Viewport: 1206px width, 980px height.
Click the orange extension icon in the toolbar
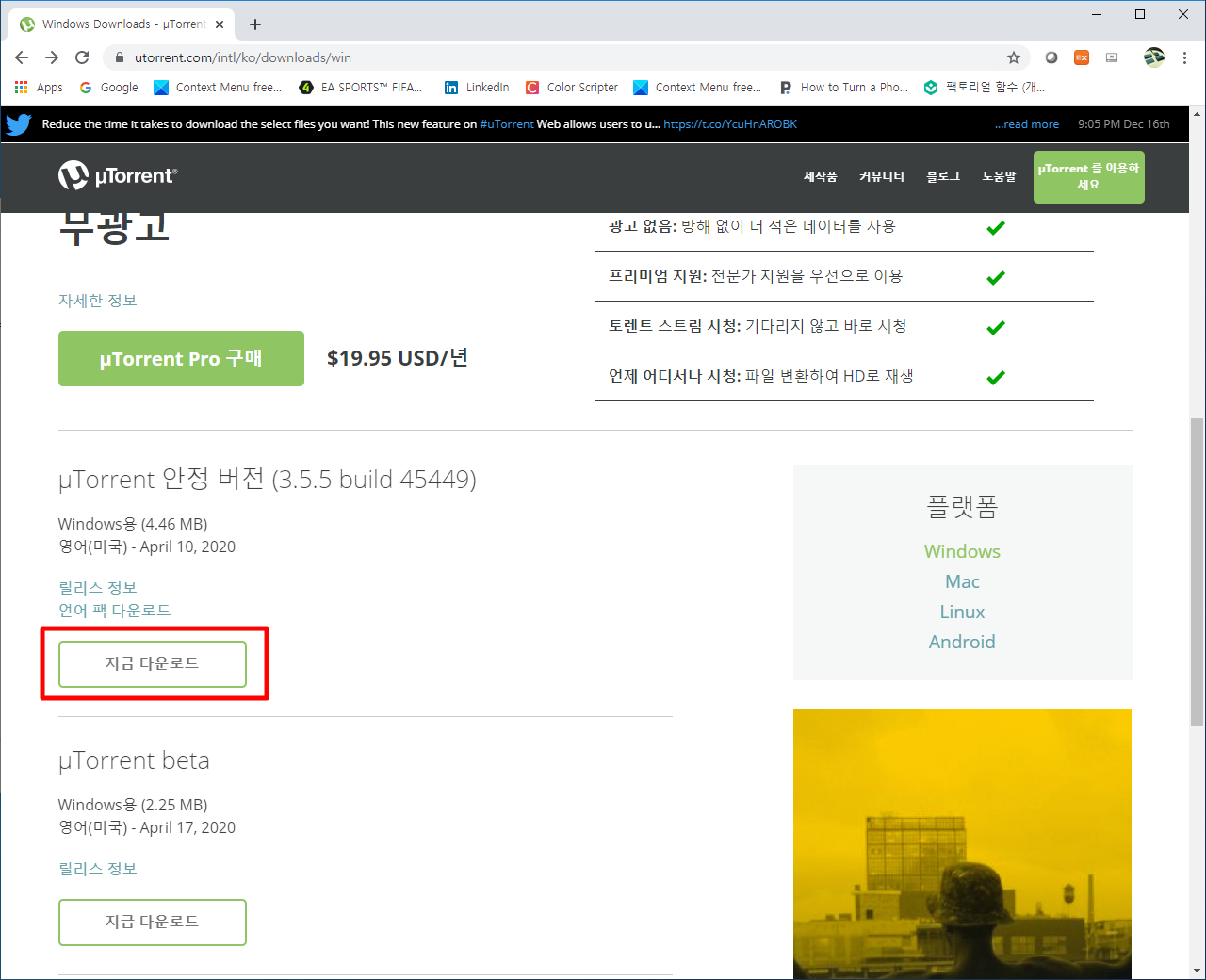coord(1082,57)
